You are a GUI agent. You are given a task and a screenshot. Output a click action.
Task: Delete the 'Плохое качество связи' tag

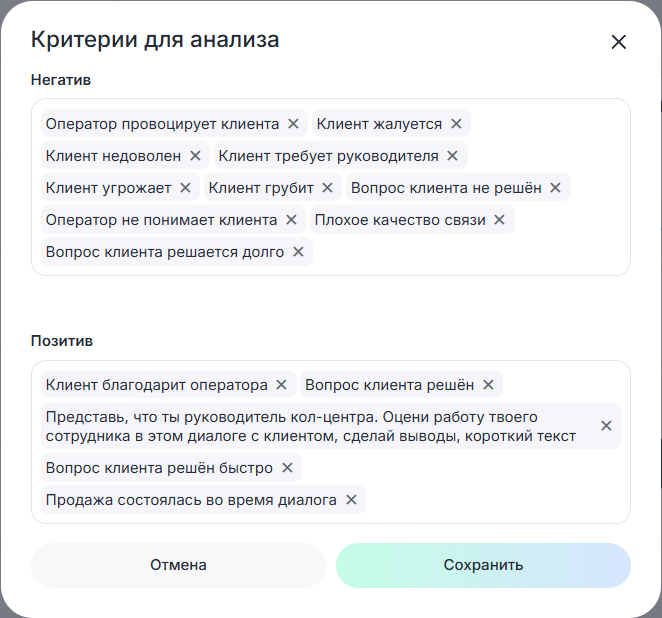click(499, 220)
